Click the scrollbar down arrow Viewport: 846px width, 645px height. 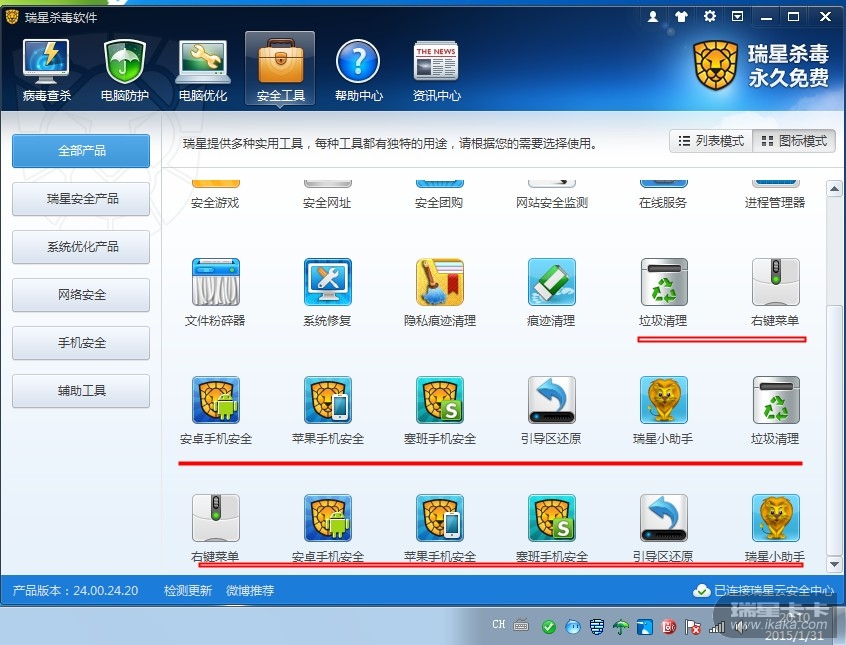[834, 565]
